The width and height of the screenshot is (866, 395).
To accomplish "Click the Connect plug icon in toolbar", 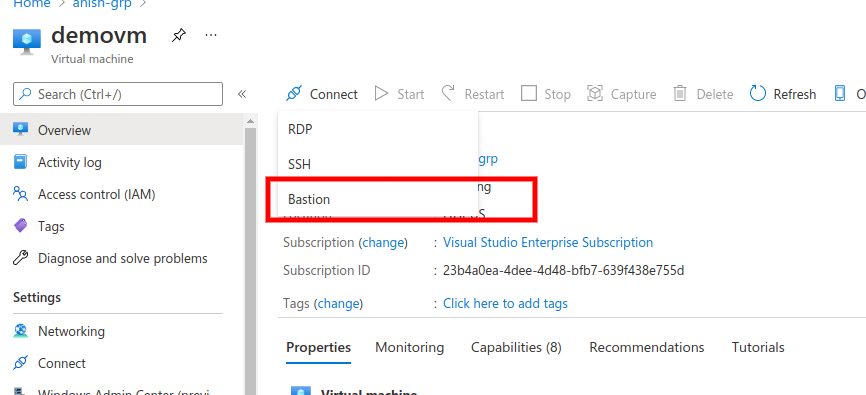I will point(294,93).
